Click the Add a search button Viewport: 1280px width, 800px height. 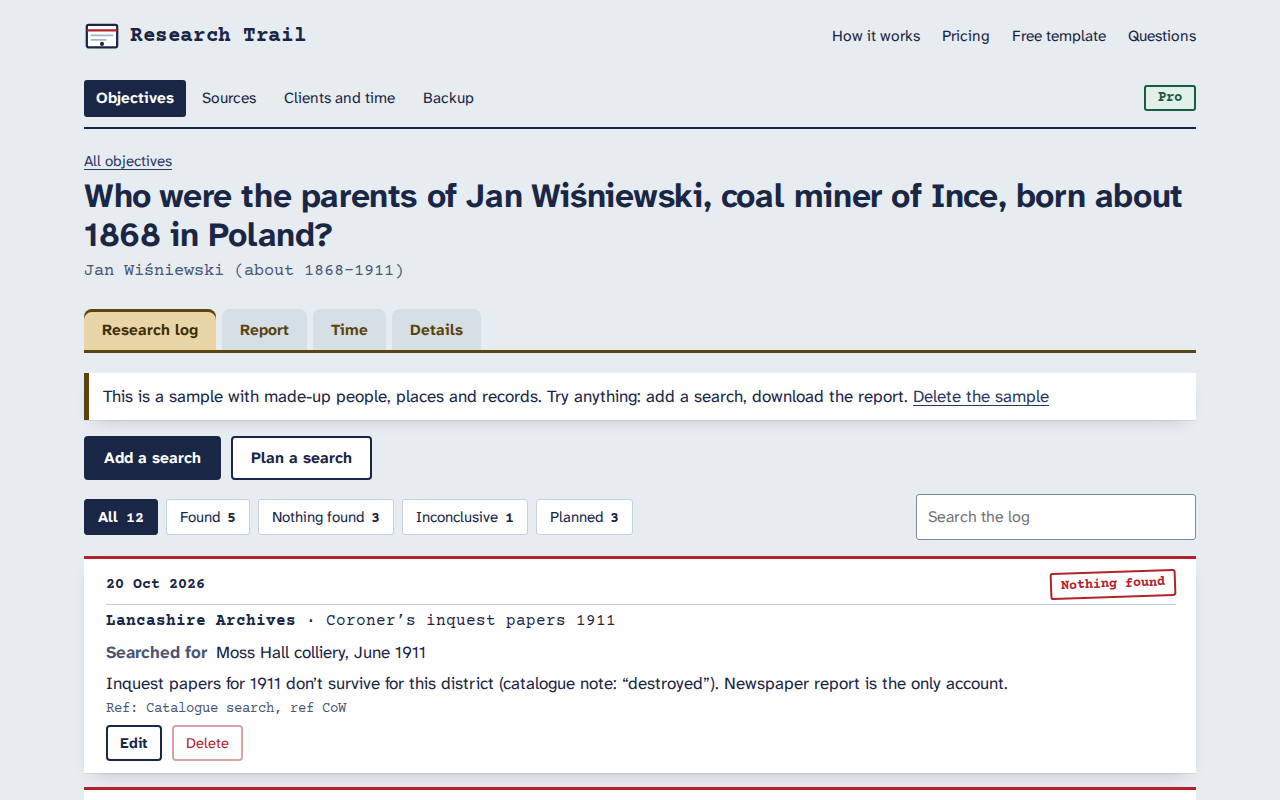pyautogui.click(x=152, y=458)
